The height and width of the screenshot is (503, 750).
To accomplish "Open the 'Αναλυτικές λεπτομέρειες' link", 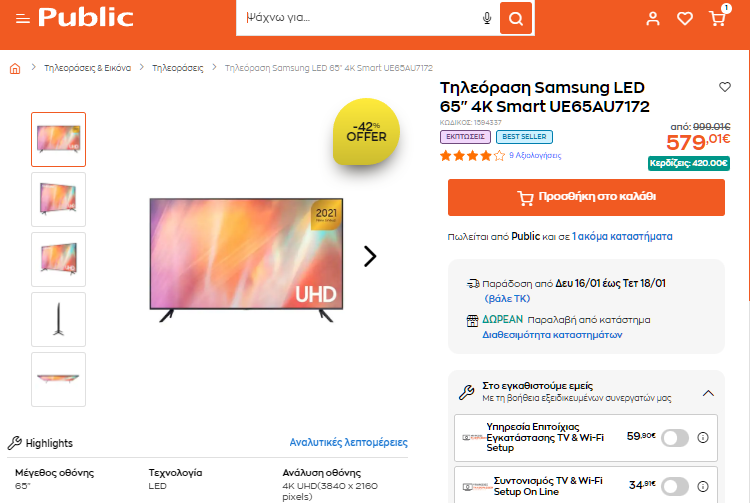I will 348,443.
